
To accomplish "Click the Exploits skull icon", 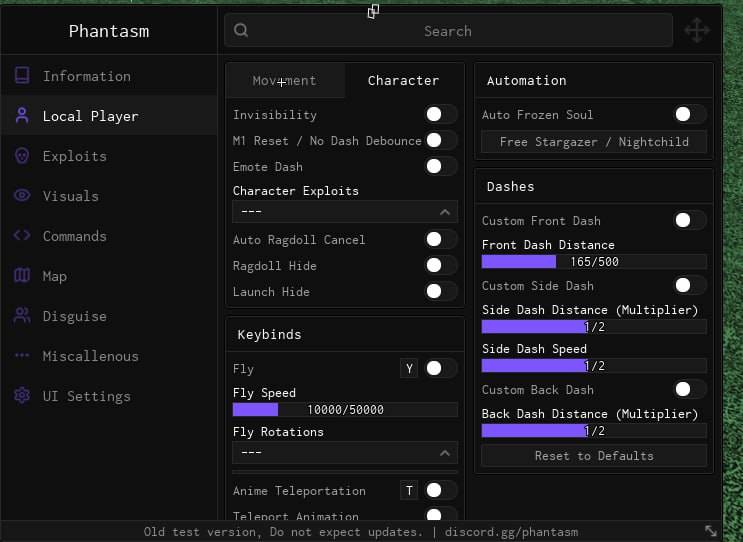I will point(22,155).
